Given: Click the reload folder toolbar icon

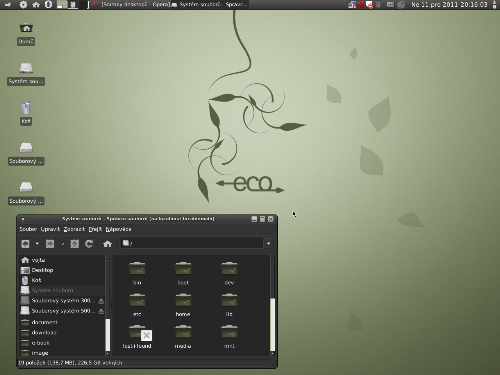Looking at the screenshot, I should coord(89,244).
